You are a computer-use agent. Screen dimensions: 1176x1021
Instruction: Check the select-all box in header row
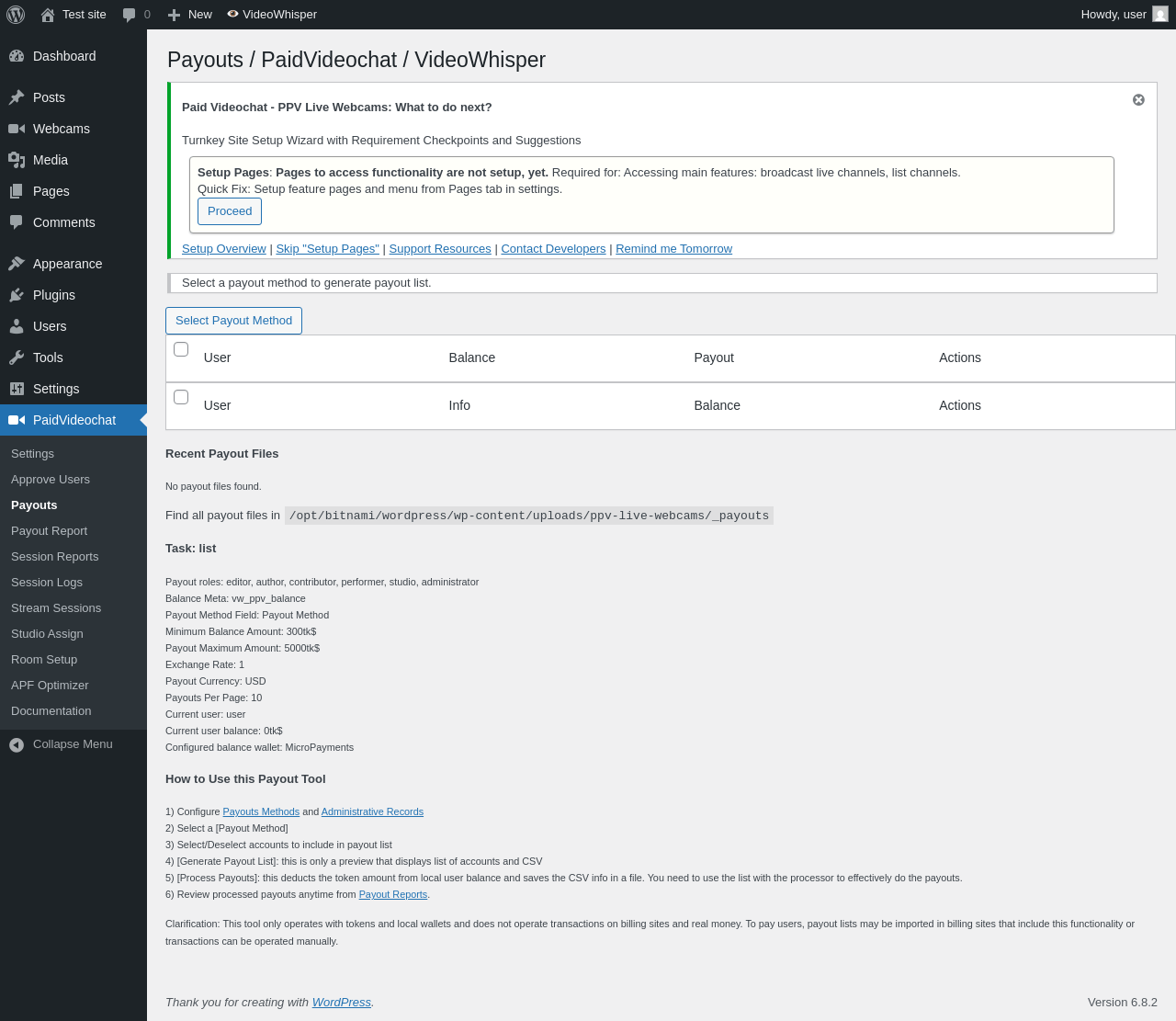tap(181, 349)
